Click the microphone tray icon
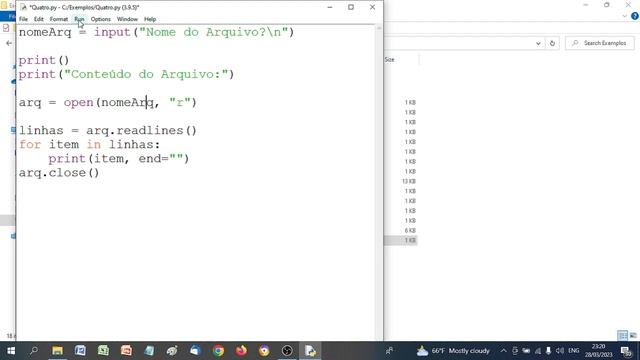This screenshot has width=640, height=360. (549, 351)
